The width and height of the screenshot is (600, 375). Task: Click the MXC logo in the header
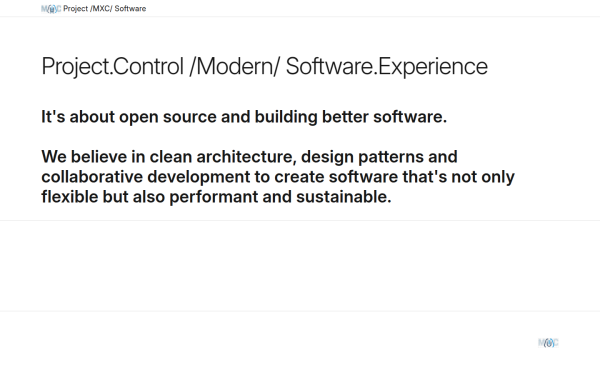click(51, 9)
